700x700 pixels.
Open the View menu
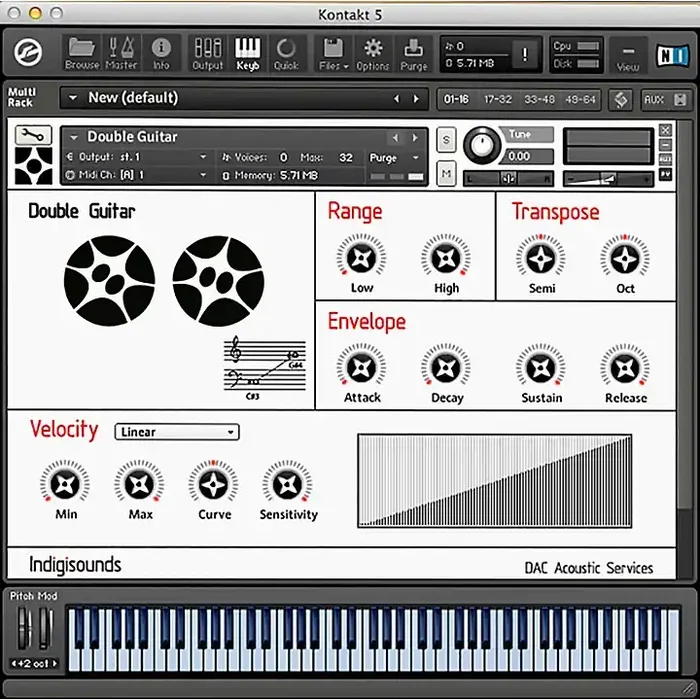pyautogui.click(x=628, y=56)
